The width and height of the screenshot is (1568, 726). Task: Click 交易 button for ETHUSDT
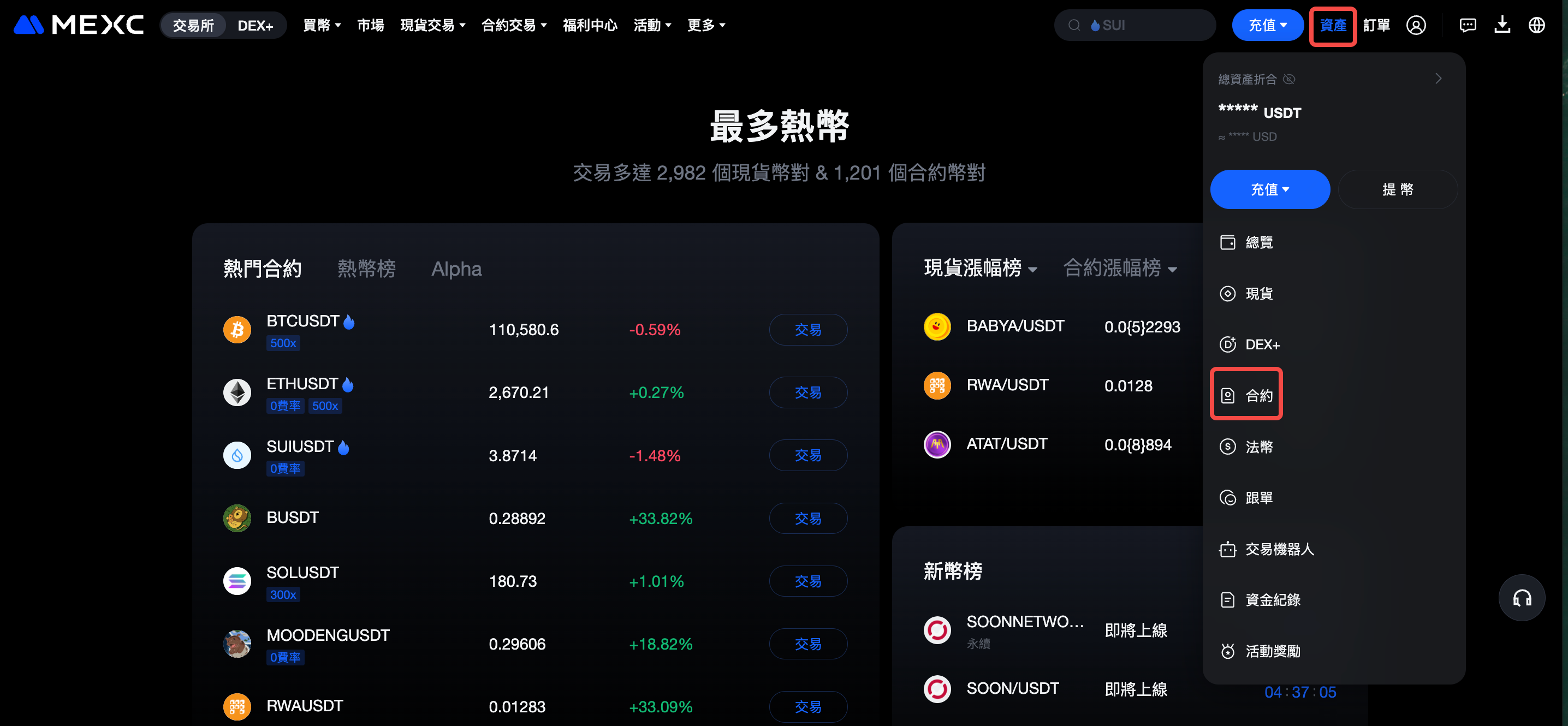pyautogui.click(x=807, y=392)
